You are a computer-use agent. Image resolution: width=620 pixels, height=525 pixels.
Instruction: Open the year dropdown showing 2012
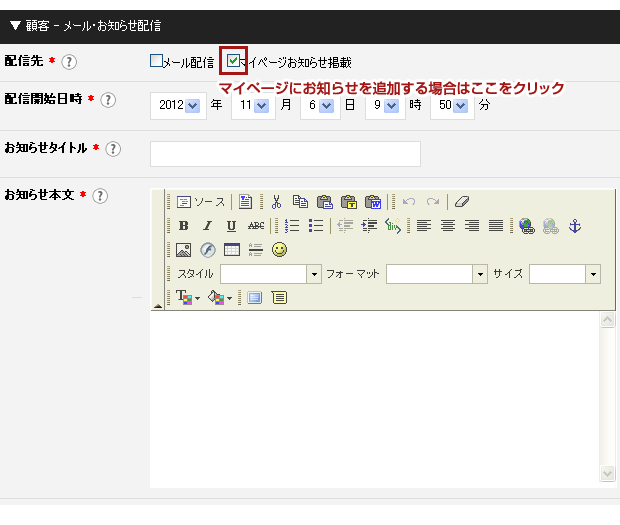point(179,106)
